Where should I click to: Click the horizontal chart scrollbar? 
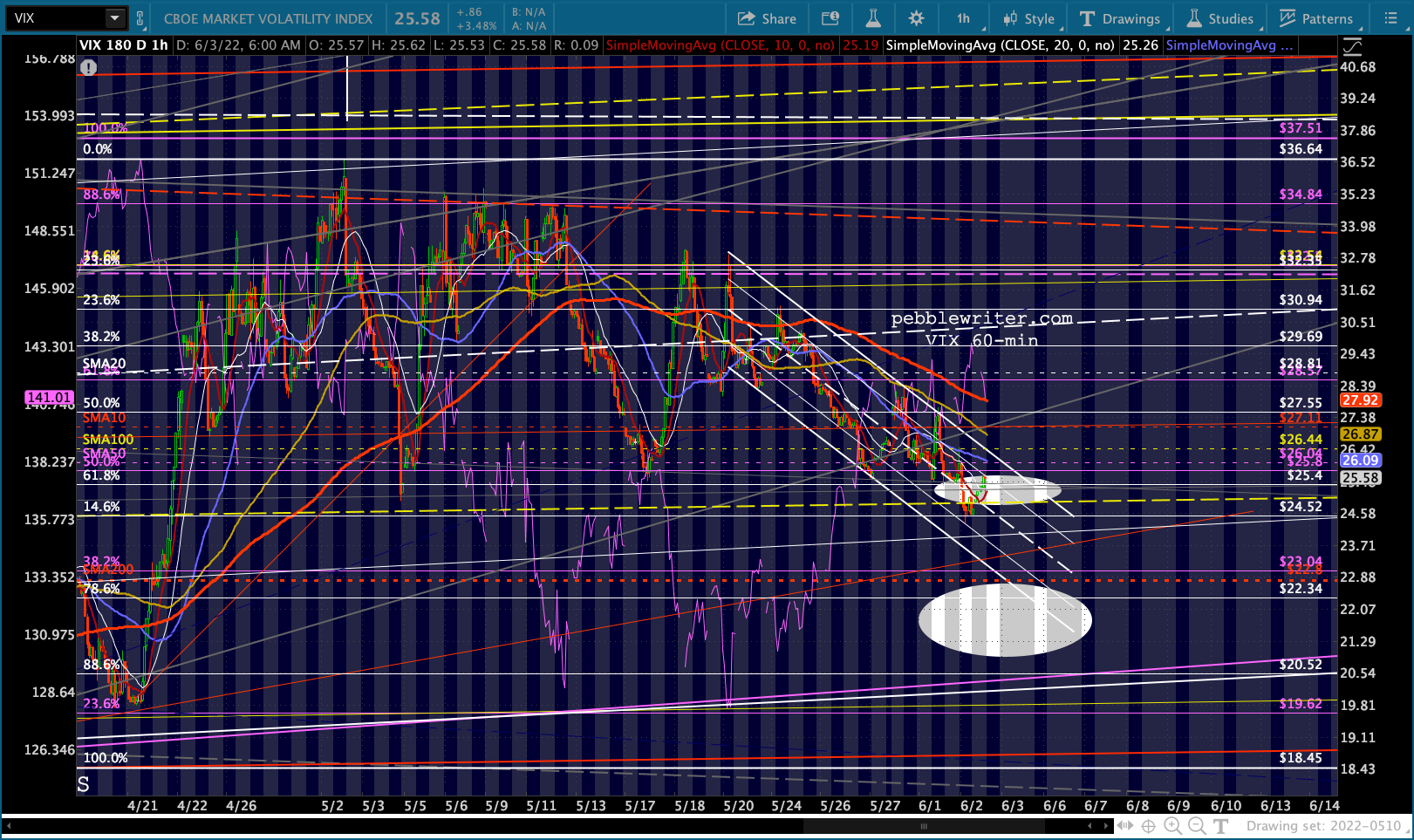(x=925, y=825)
